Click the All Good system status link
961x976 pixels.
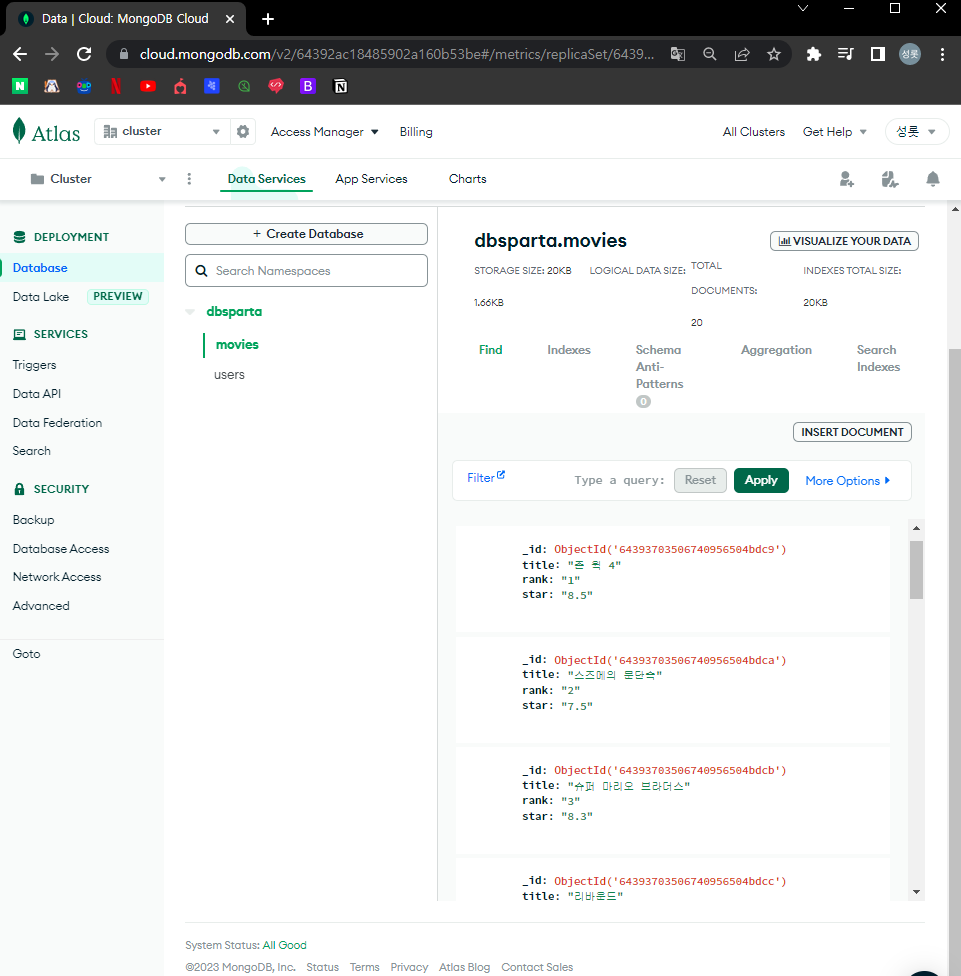[284, 946]
